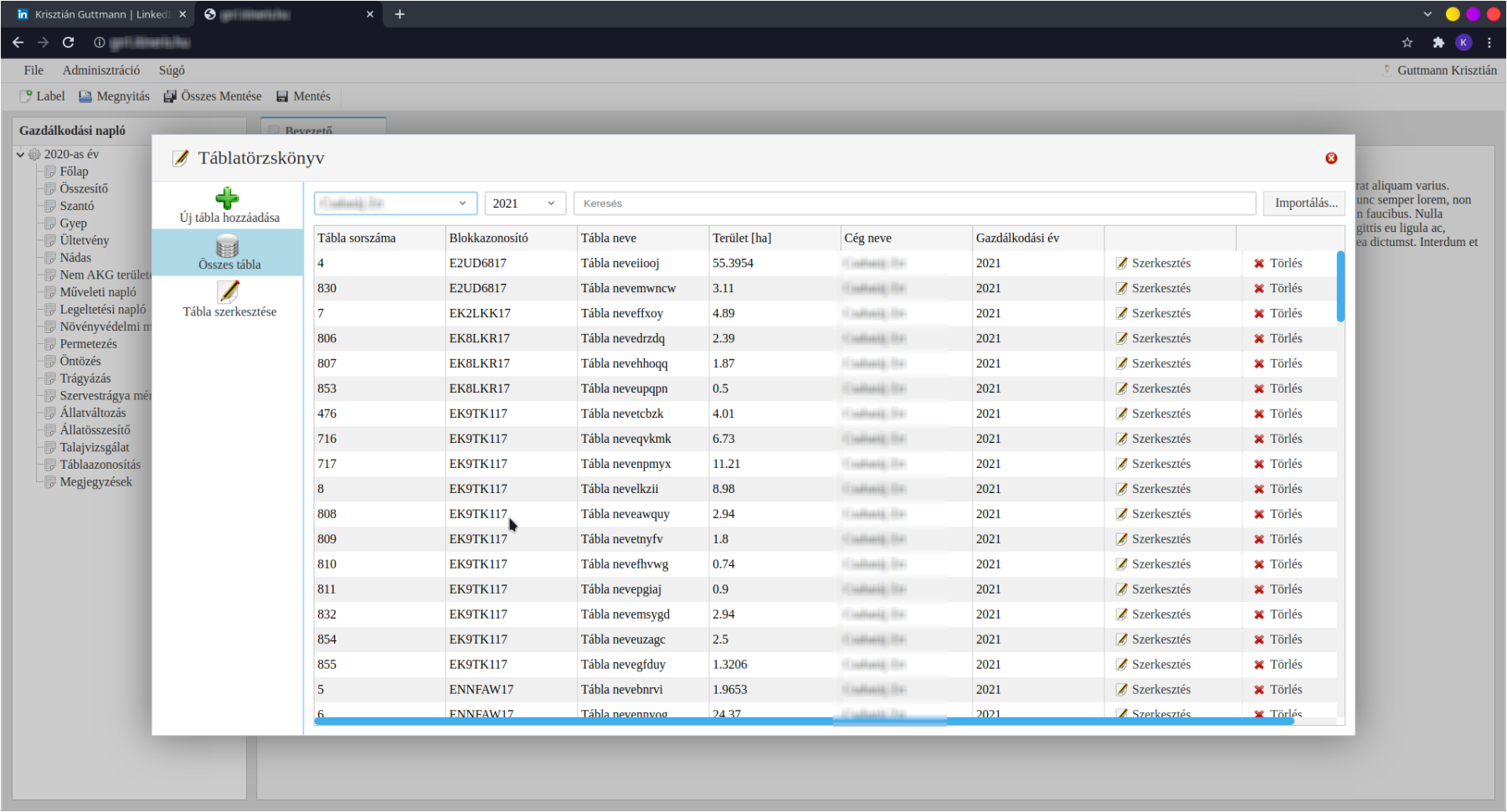This screenshot has height=812, width=1507.
Task: Bookmark this page with the star icon
Action: click(x=1407, y=43)
